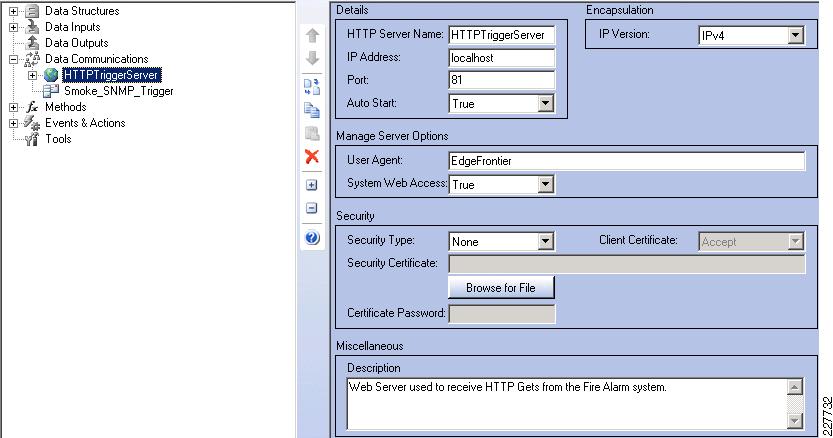The width and height of the screenshot is (833, 438).
Task: Click the copy item icon
Action: click(312, 110)
